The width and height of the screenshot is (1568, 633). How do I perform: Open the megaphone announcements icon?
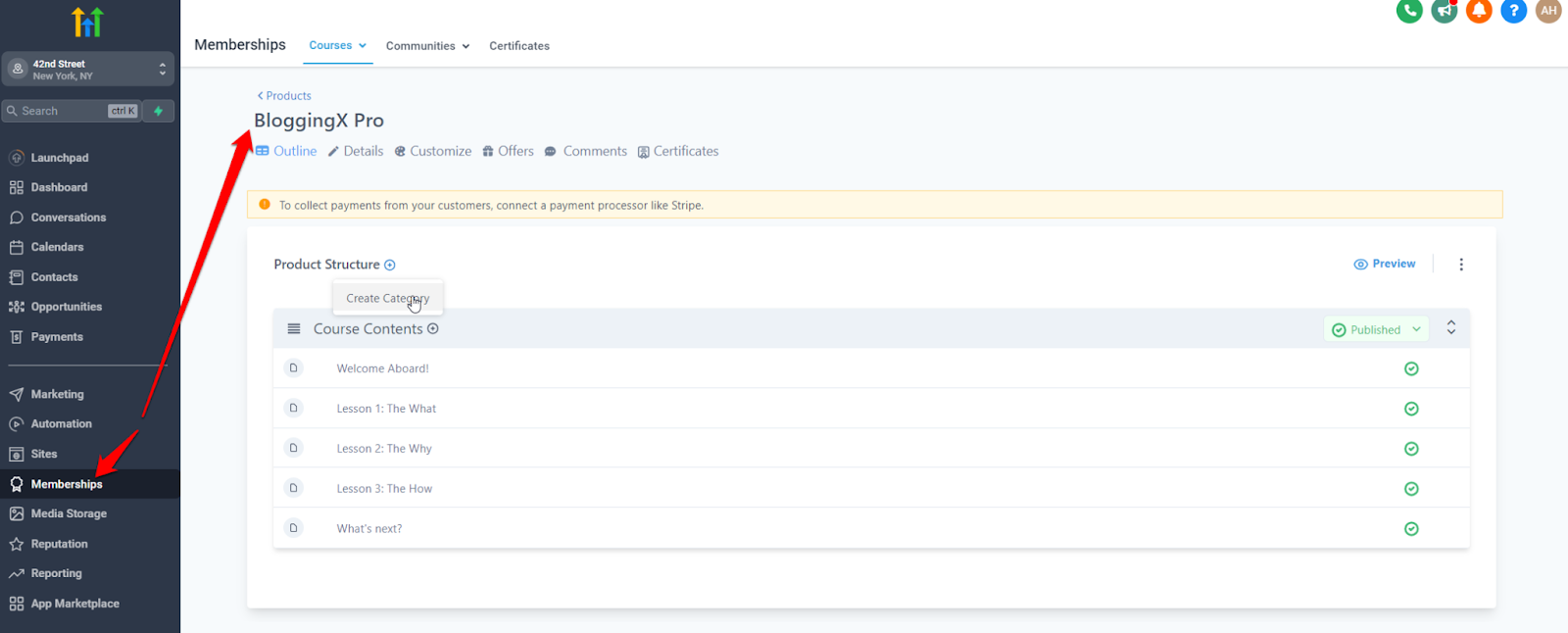1444,11
